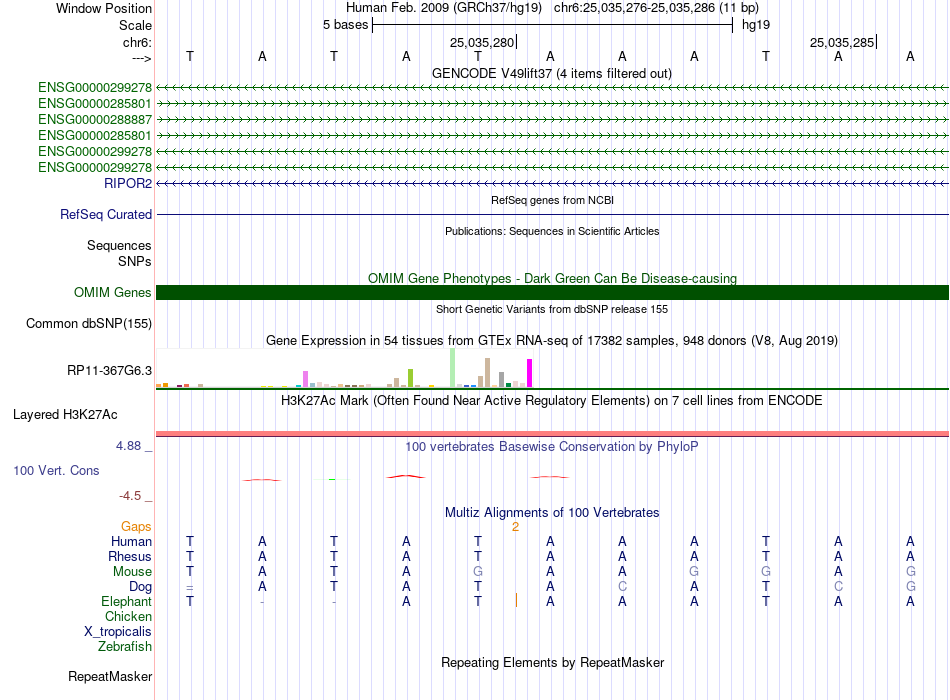
Task: Click the = symbol in Dog row
Action: (x=190, y=587)
